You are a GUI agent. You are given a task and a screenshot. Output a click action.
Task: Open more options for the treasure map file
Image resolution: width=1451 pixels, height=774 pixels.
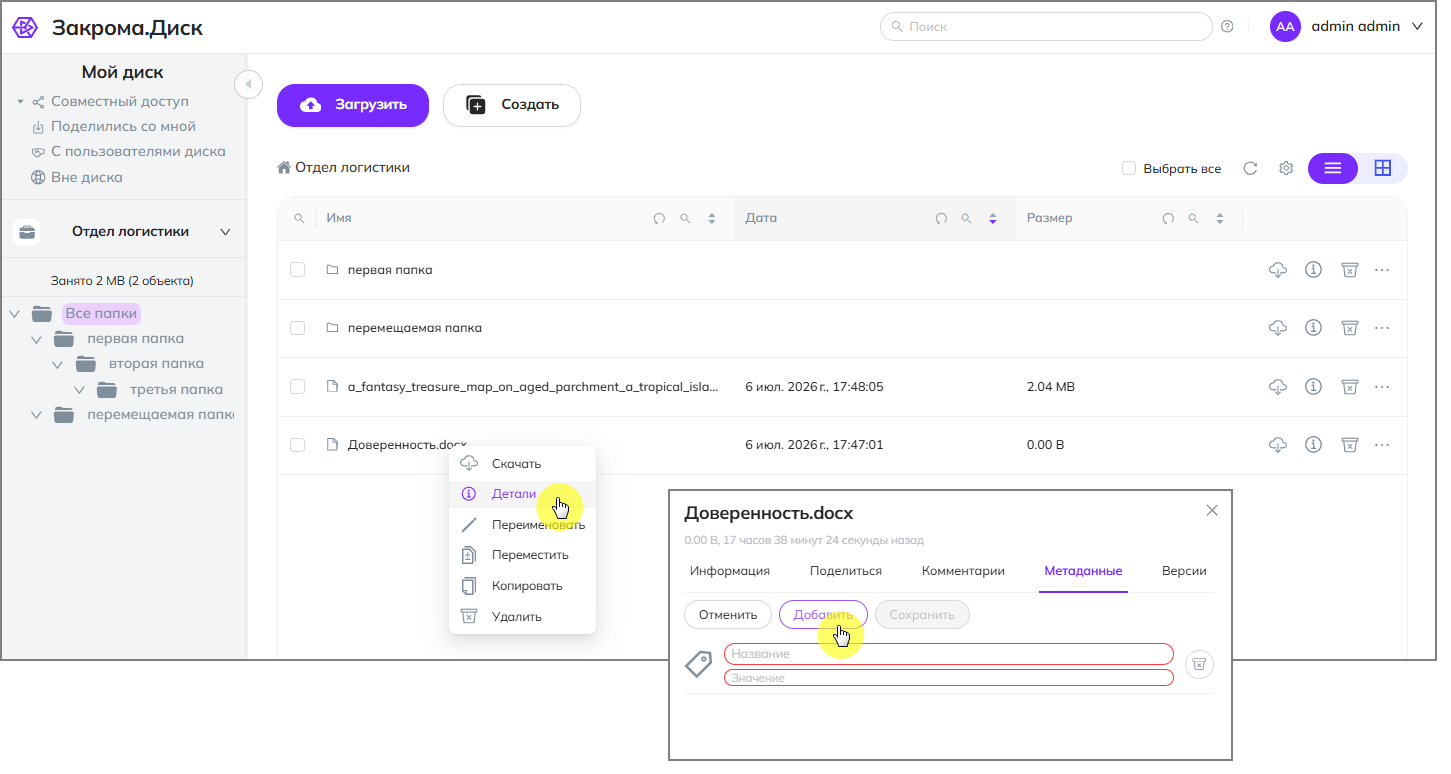click(1382, 387)
